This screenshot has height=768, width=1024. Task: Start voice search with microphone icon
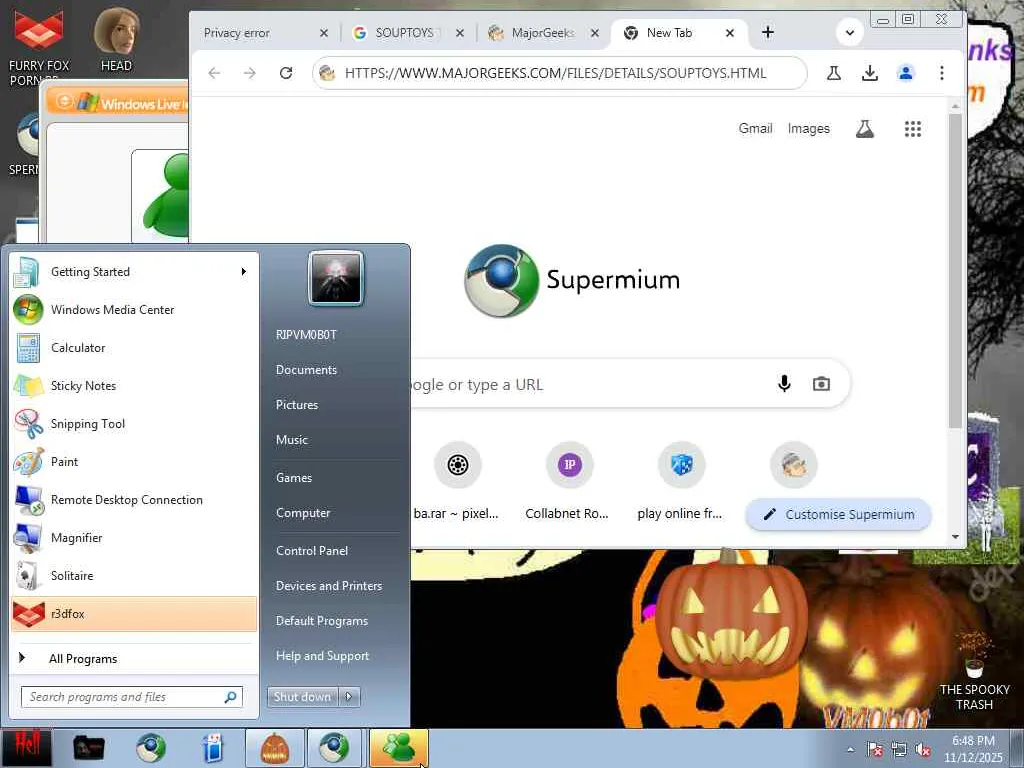coord(784,383)
